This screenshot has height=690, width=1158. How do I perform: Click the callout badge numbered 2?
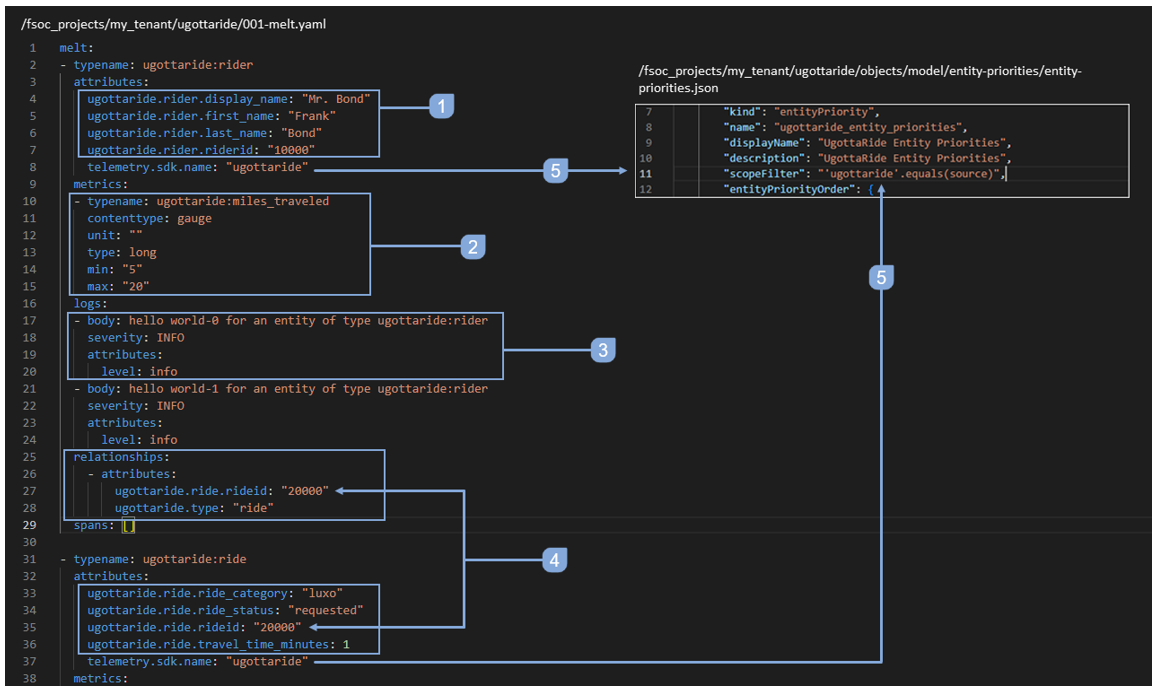pyautogui.click(x=473, y=245)
